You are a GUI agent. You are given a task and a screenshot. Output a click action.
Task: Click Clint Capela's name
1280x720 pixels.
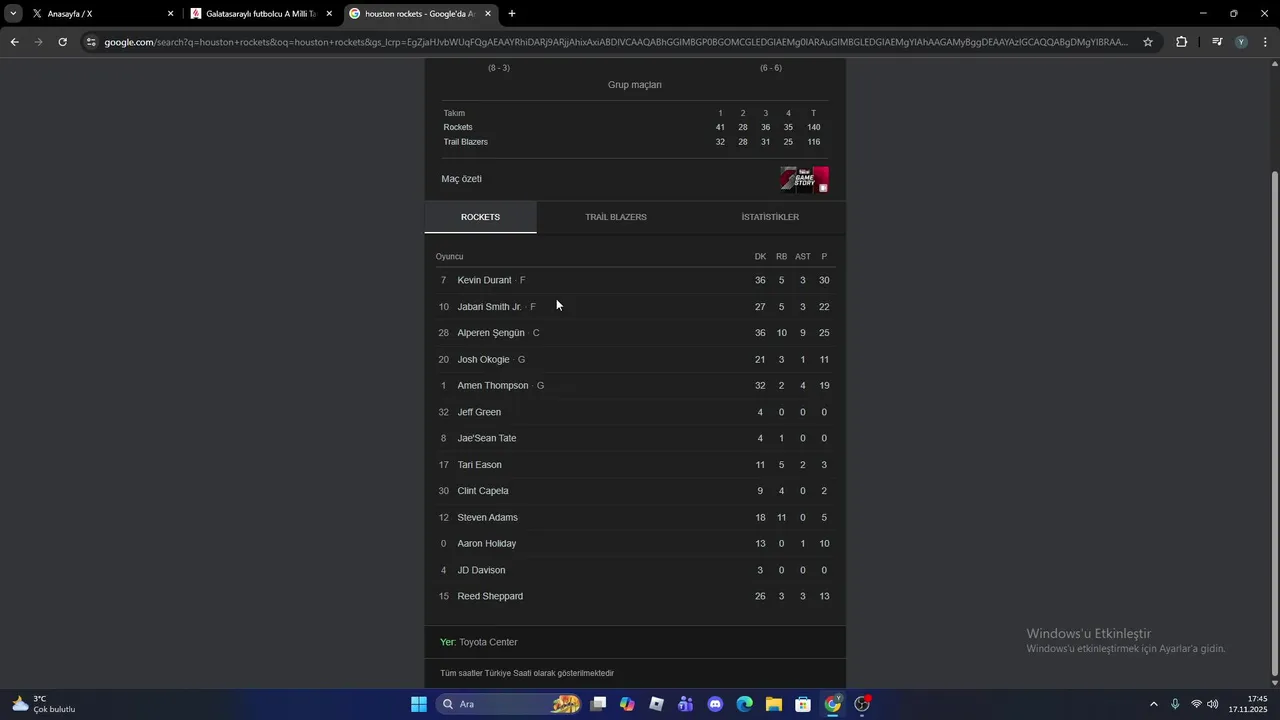(x=483, y=491)
